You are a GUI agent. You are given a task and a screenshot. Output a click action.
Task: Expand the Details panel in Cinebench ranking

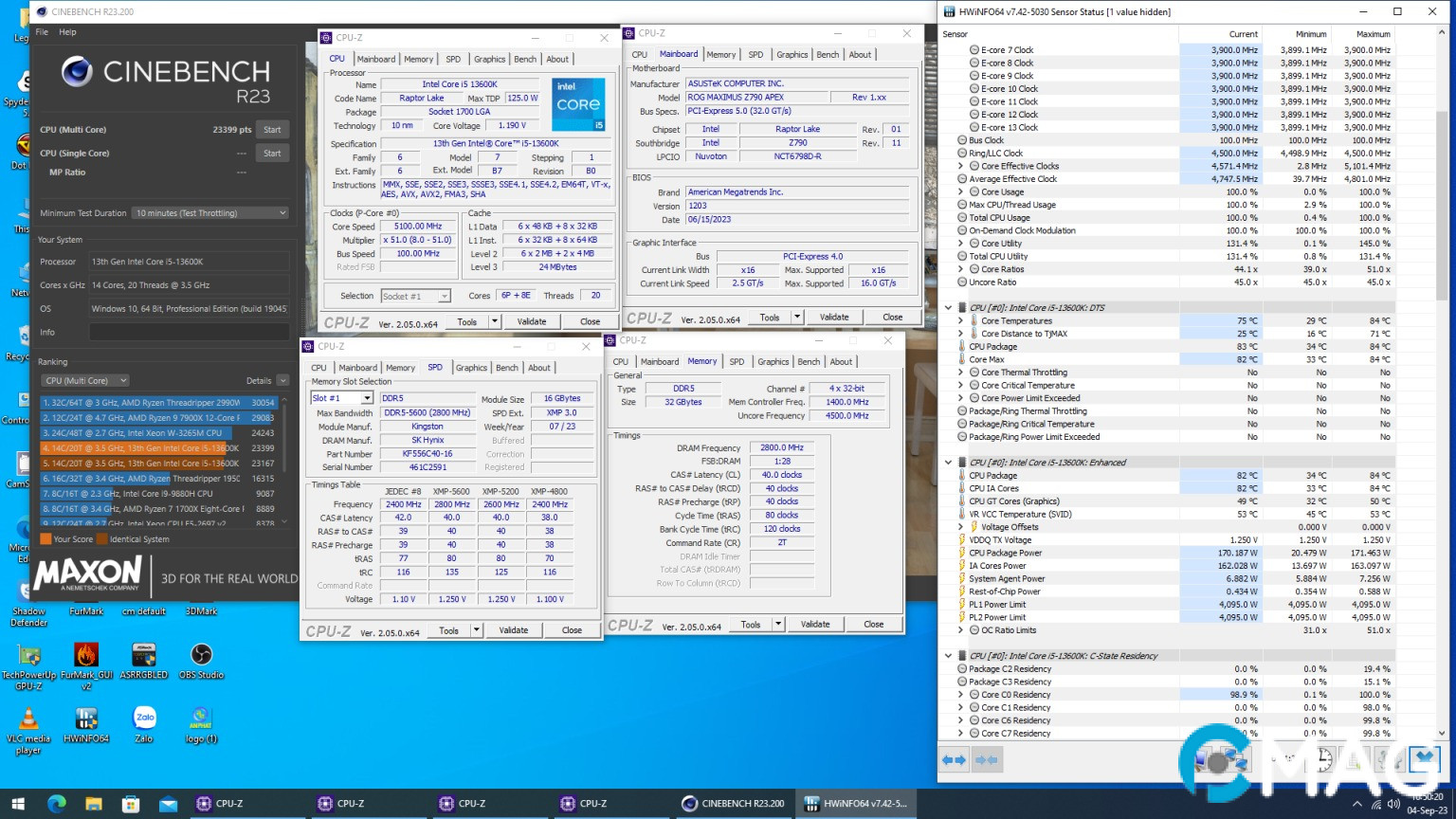tap(281, 380)
